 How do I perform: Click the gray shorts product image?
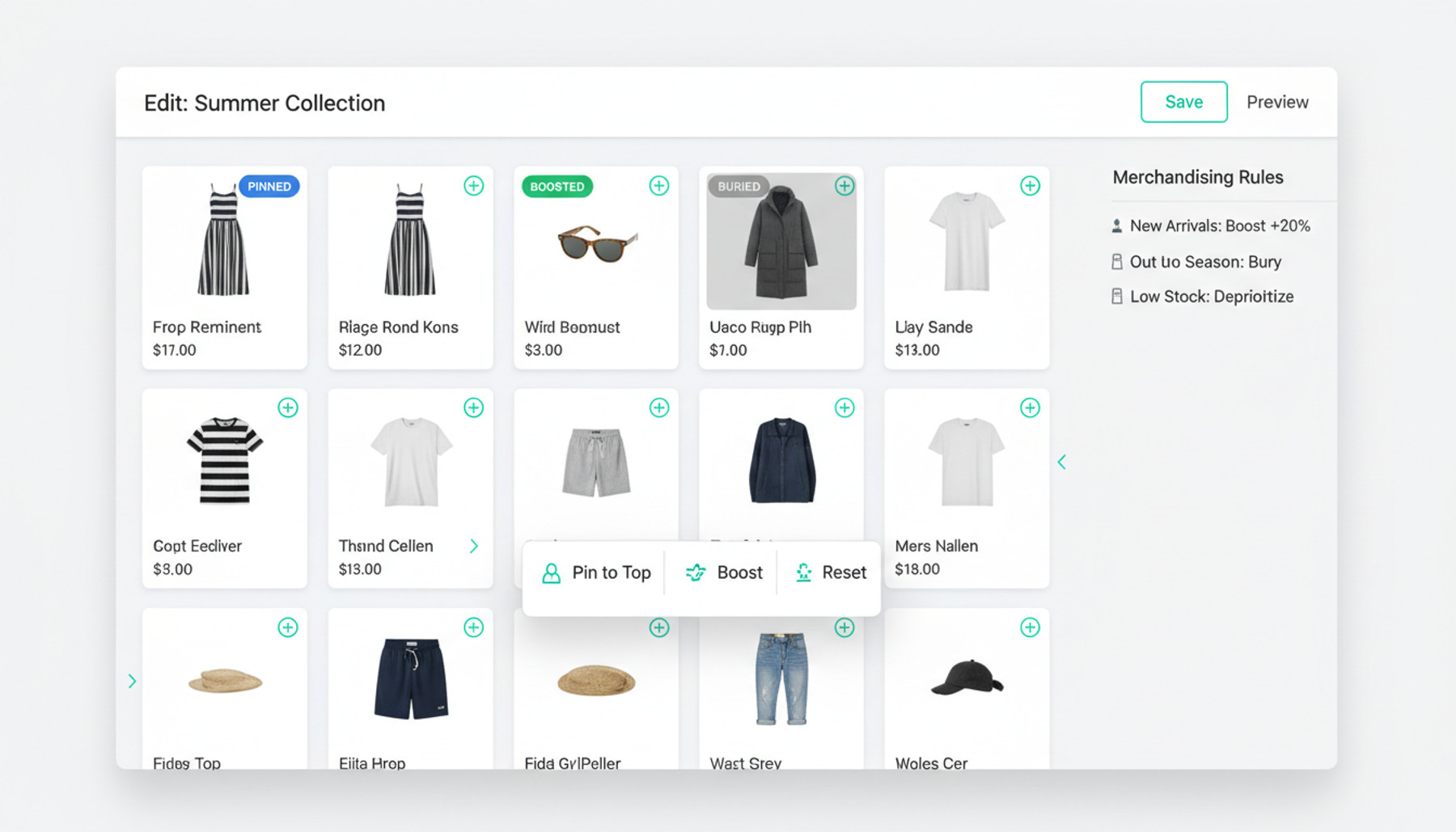pos(596,462)
